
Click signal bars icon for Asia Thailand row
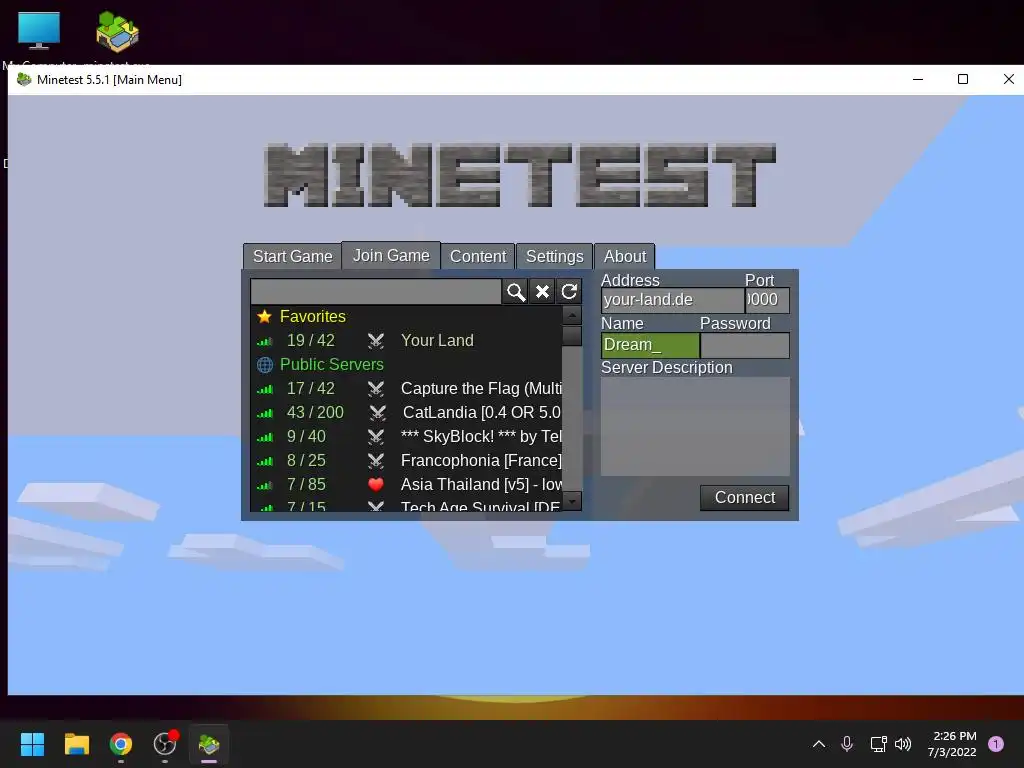pyautogui.click(x=264, y=485)
